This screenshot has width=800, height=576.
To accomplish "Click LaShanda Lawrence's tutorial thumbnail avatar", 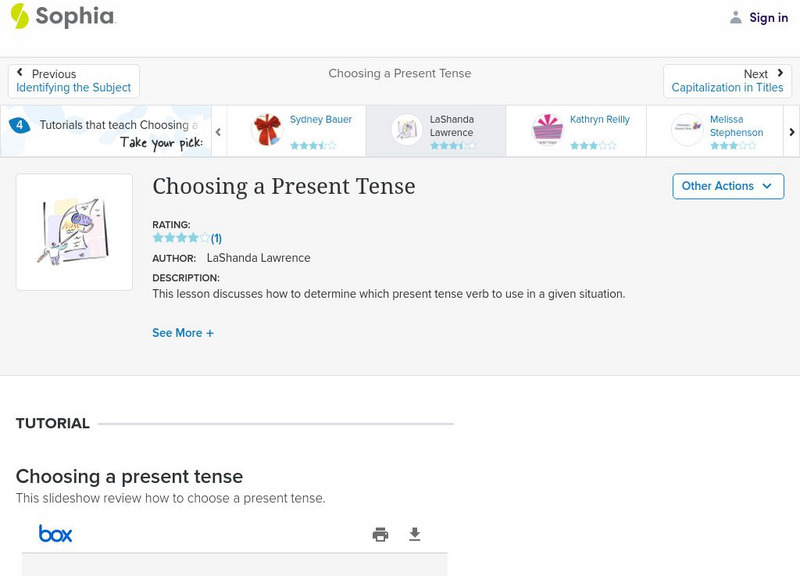I will coord(405,128).
